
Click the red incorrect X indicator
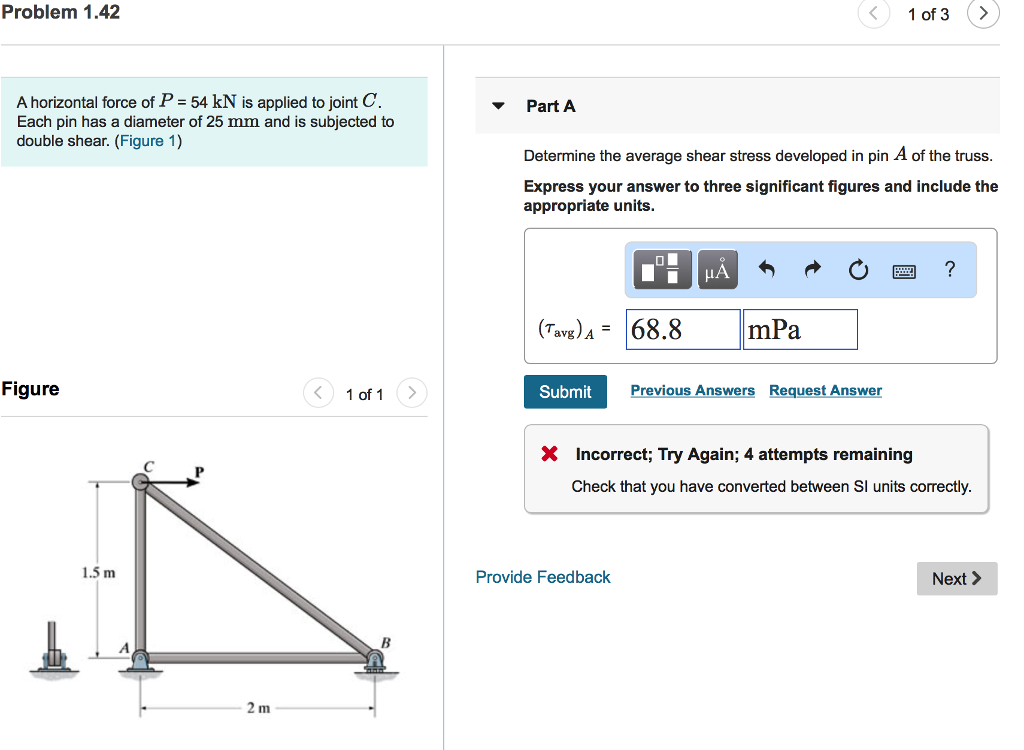coord(548,453)
